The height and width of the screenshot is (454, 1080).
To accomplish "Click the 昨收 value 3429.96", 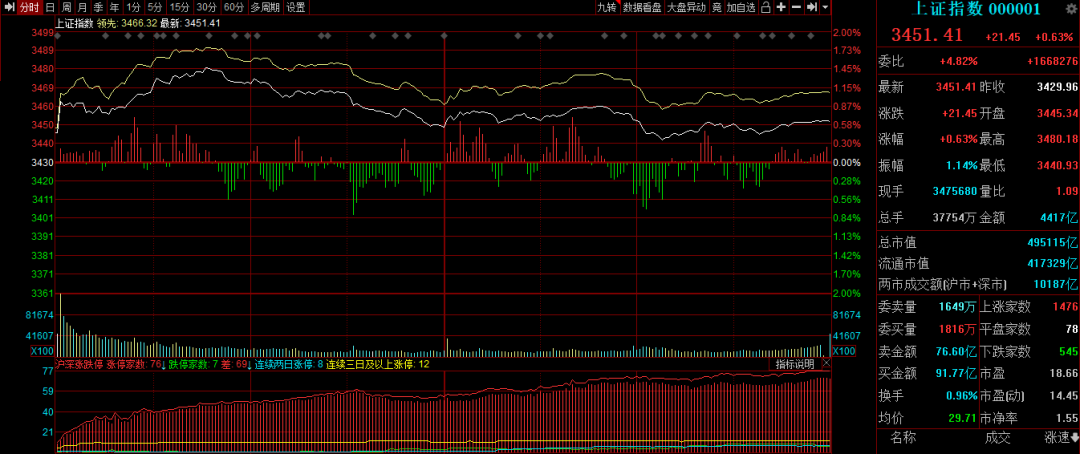I will tap(1057, 87).
